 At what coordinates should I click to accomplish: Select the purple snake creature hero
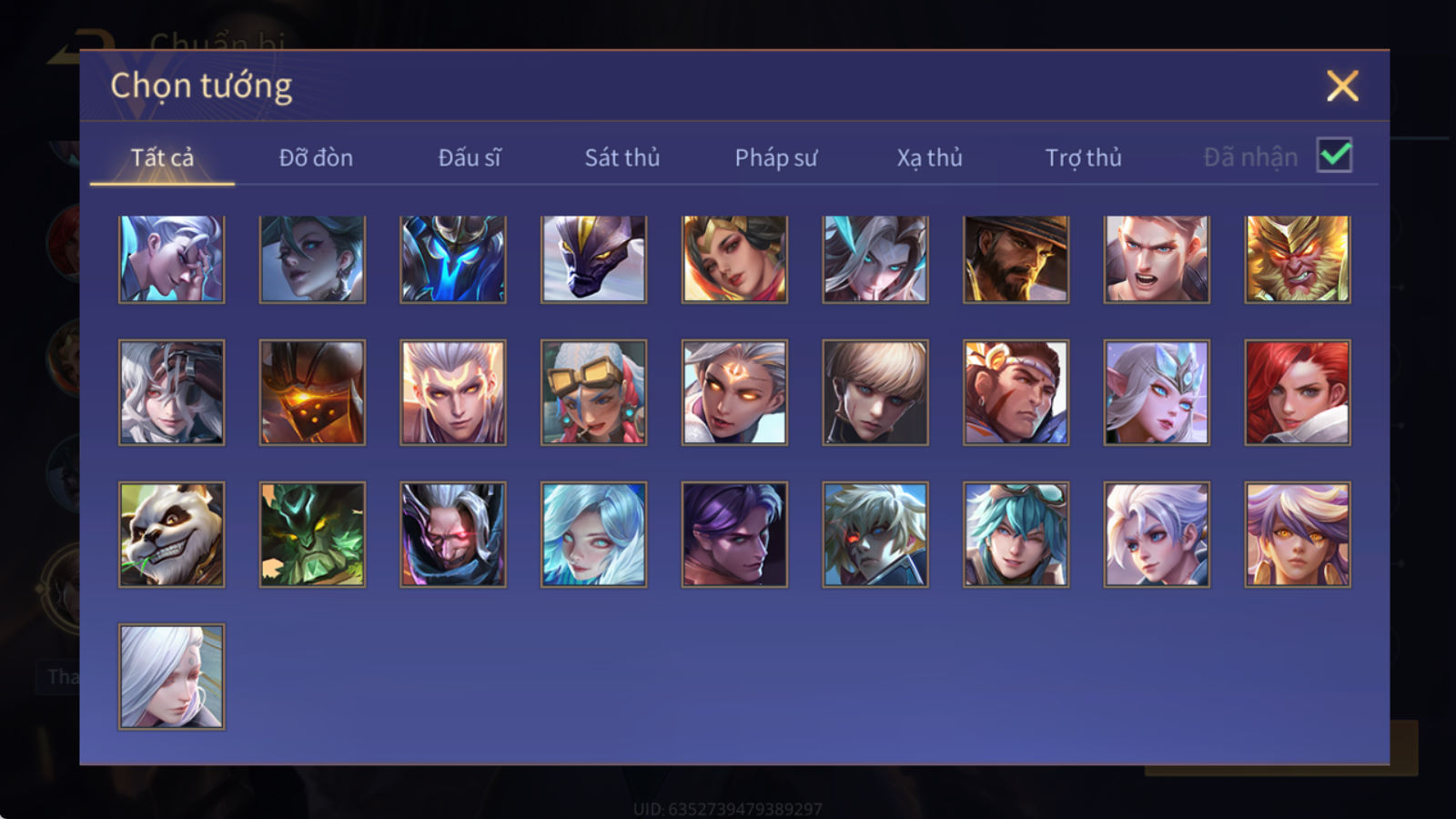593,258
